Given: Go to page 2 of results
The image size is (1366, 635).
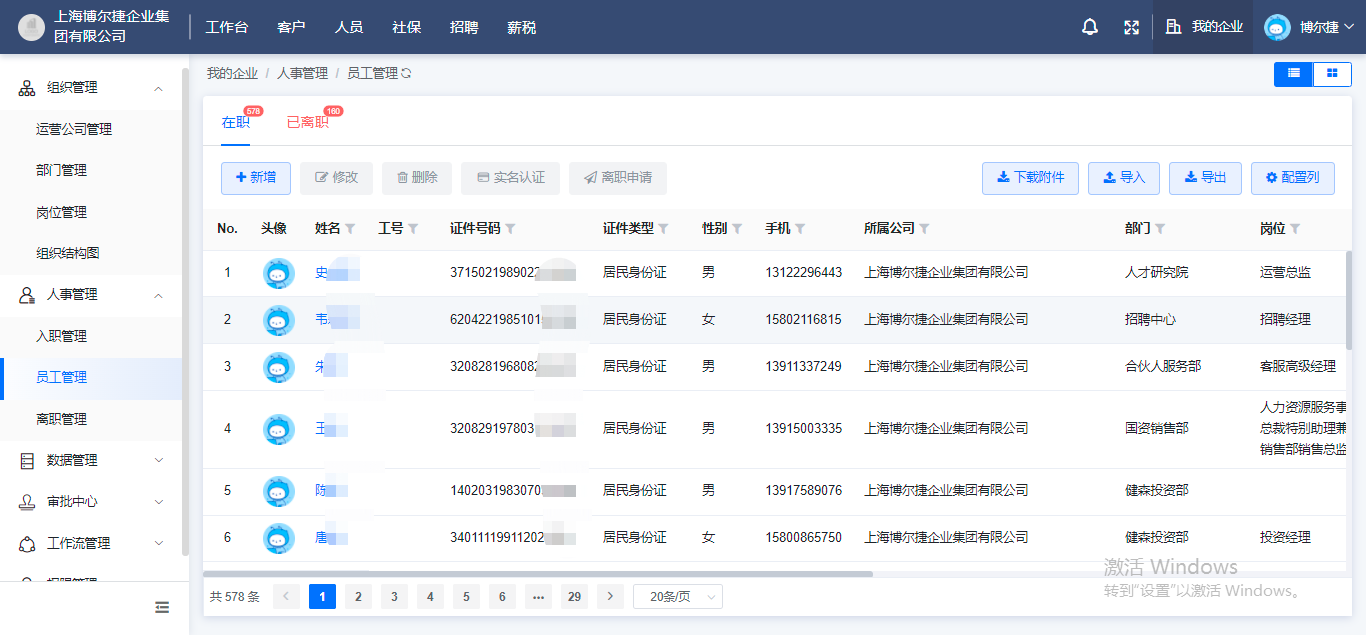Looking at the screenshot, I should point(358,597).
